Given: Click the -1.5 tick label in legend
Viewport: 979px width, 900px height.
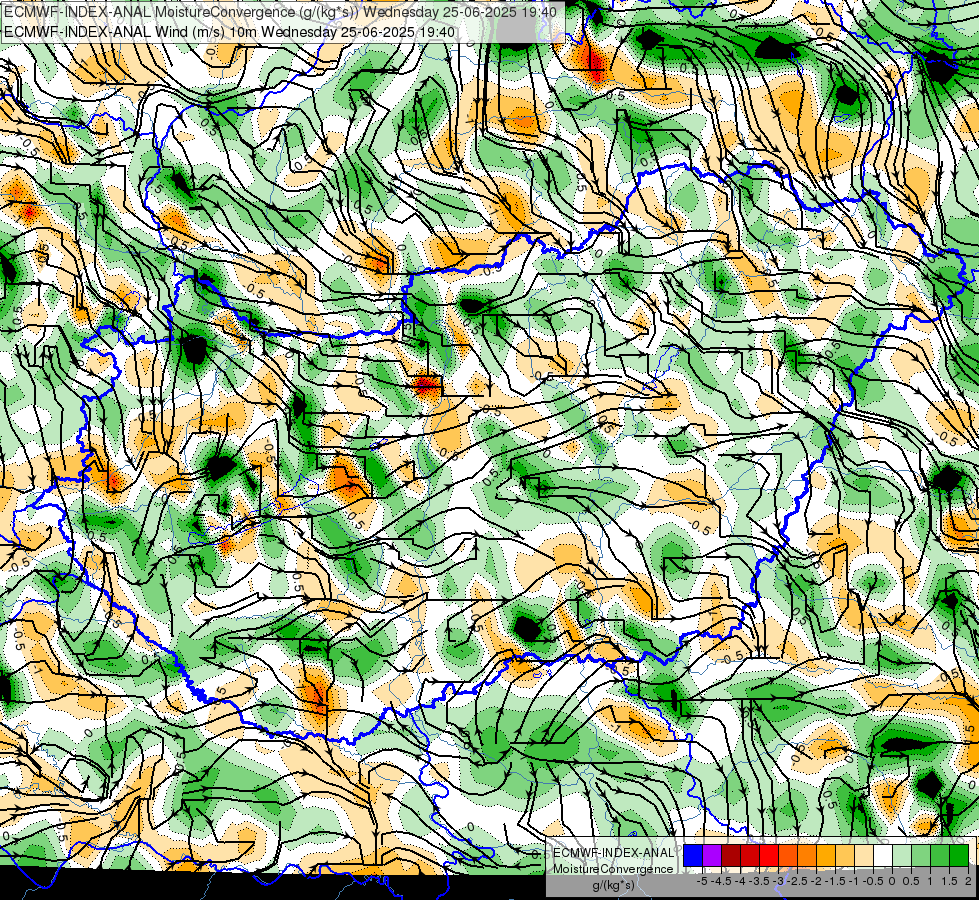Looking at the screenshot, I should coord(835,881).
